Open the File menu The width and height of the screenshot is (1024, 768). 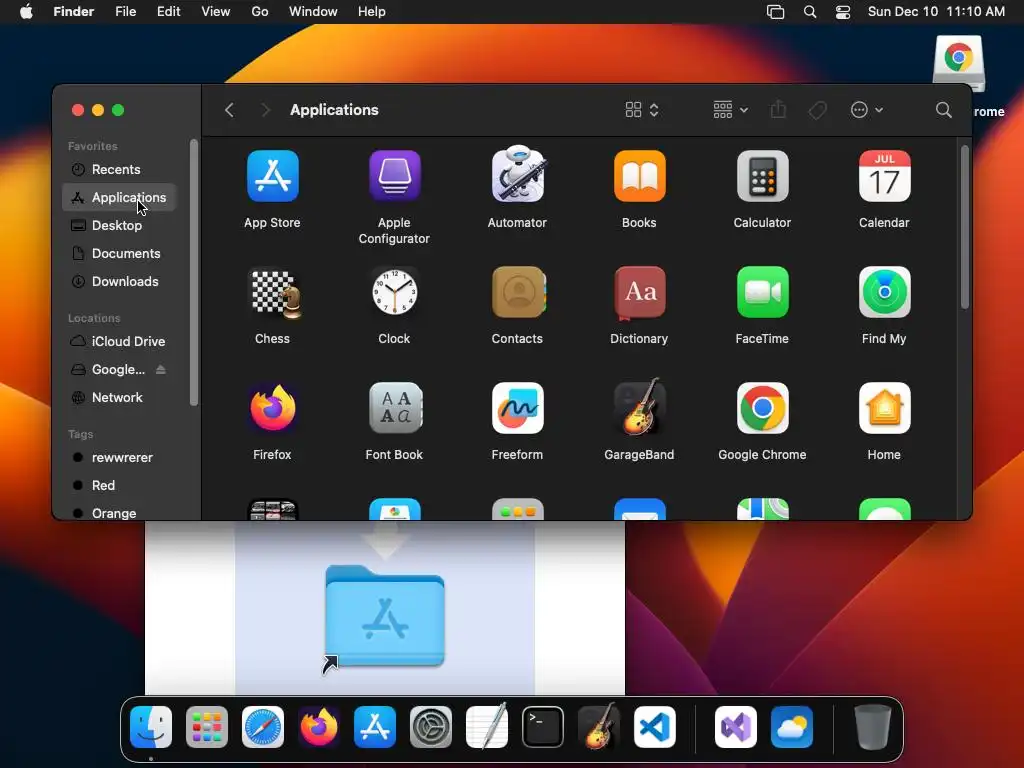tap(125, 12)
